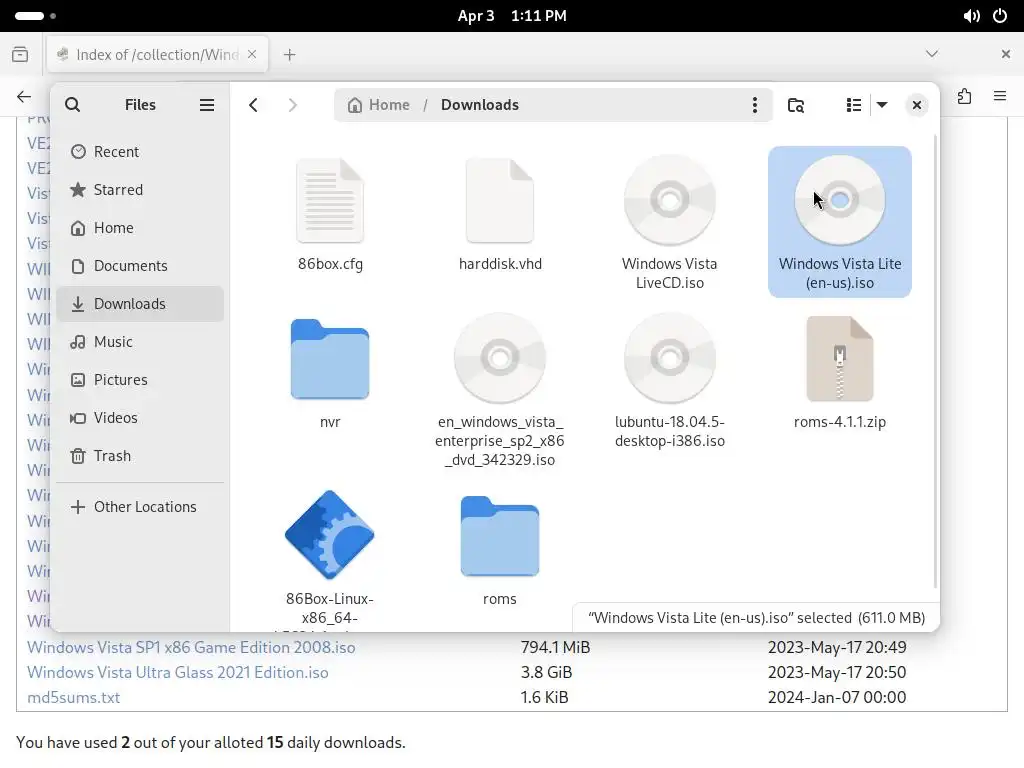
Task: Go back in Files navigation
Action: 253,104
